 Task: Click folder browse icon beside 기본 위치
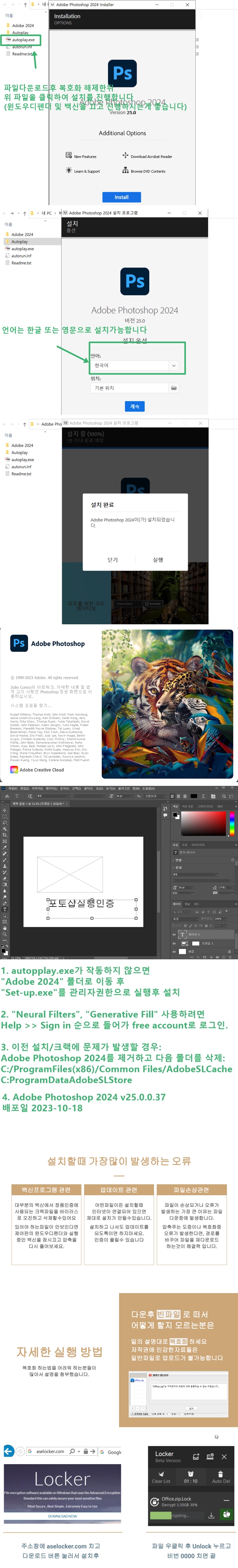[174, 388]
